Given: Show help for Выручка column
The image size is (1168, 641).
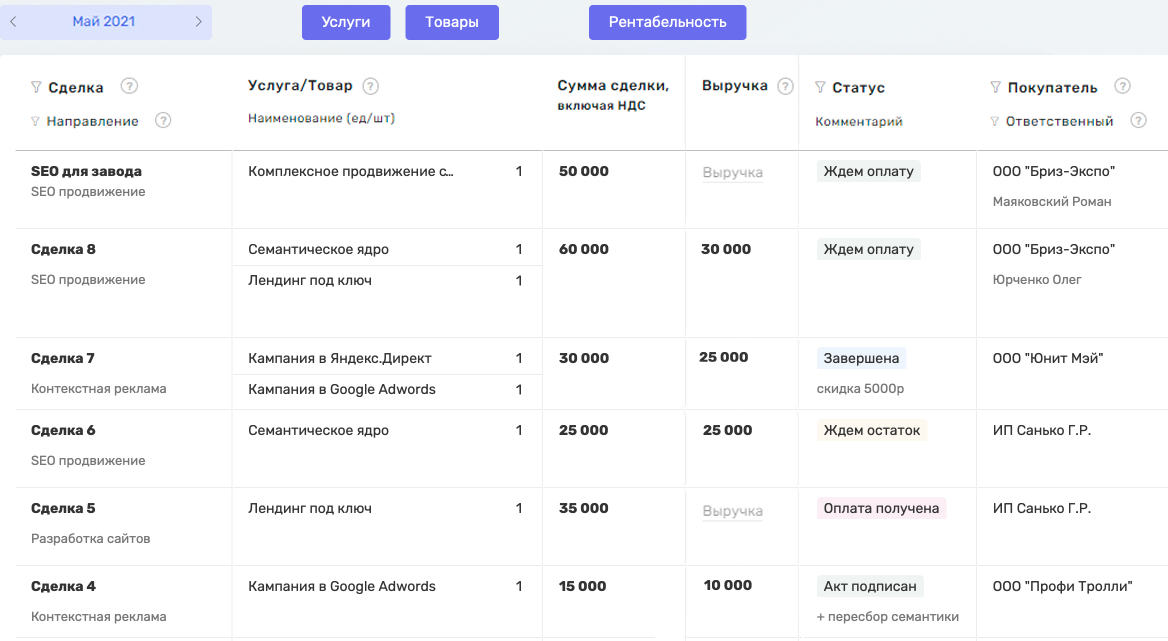Looking at the screenshot, I should tap(785, 86).
